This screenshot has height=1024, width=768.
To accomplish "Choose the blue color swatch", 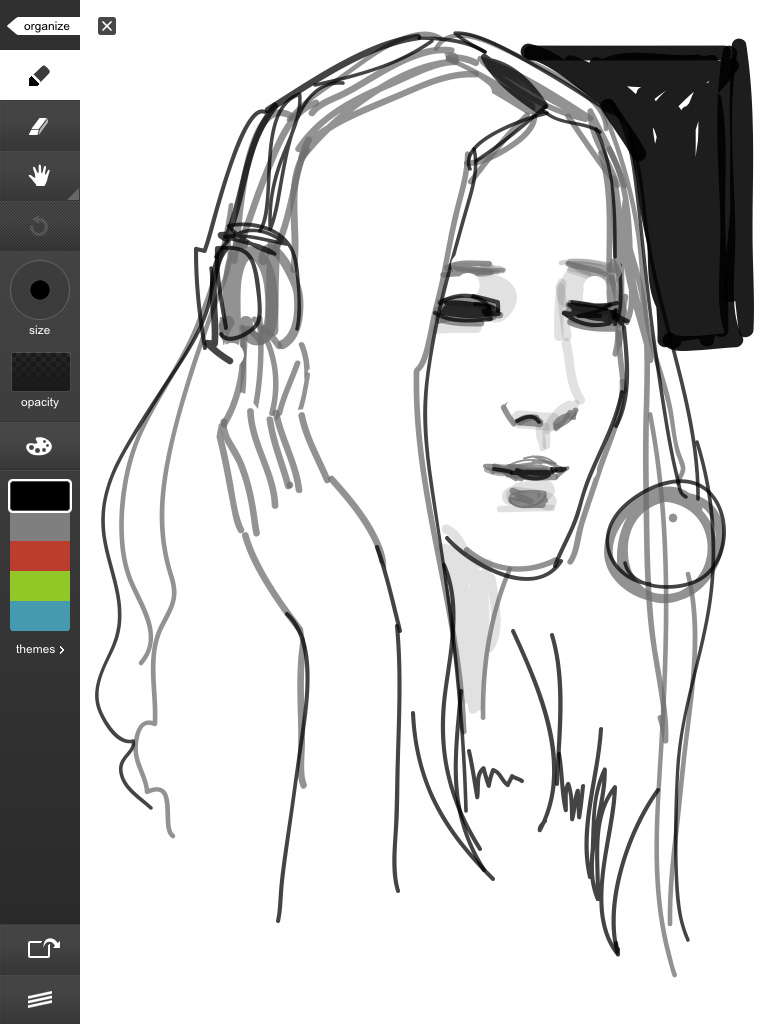I will click(40, 616).
